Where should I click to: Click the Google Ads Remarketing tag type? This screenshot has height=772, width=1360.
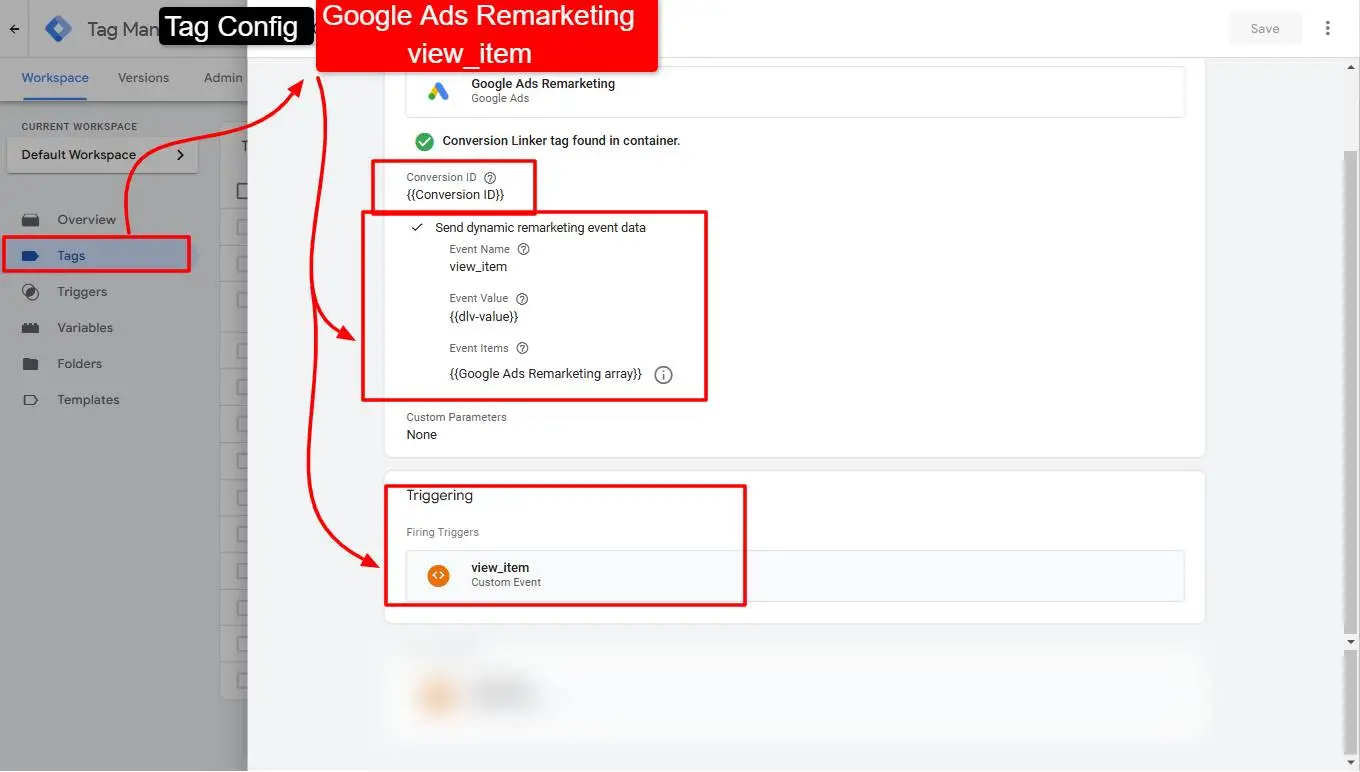click(795, 91)
